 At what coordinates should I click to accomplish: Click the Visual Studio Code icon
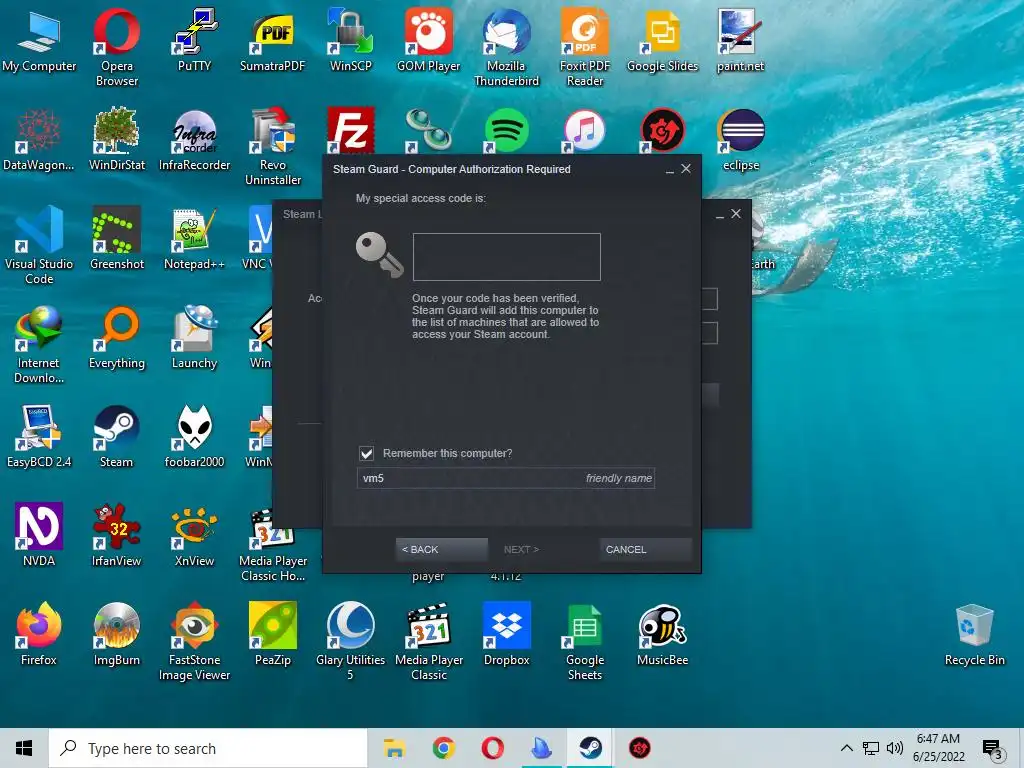click(39, 246)
